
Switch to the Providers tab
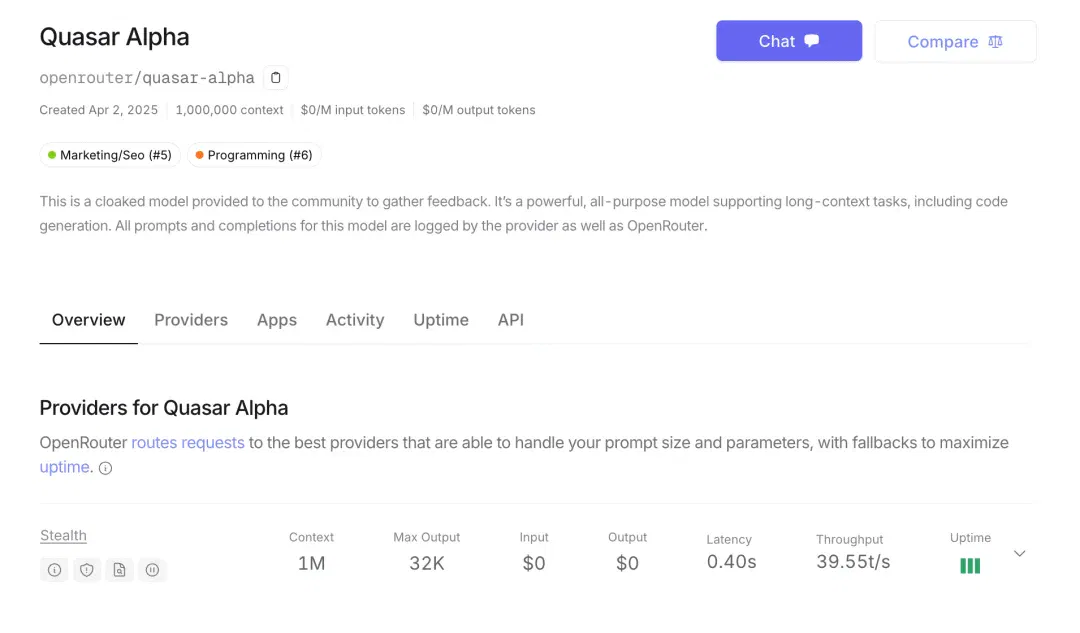191,320
